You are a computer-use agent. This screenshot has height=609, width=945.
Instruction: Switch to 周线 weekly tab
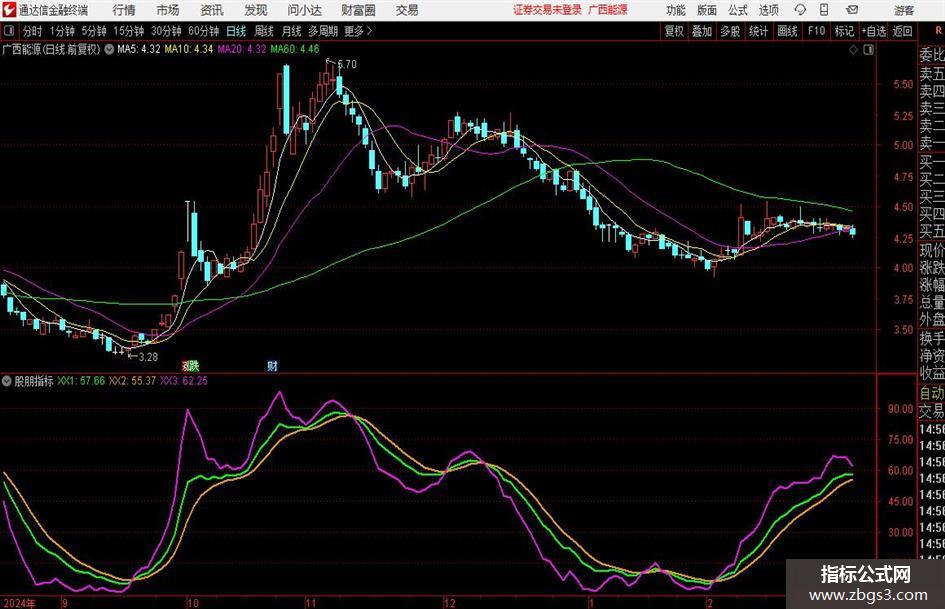[x=264, y=31]
